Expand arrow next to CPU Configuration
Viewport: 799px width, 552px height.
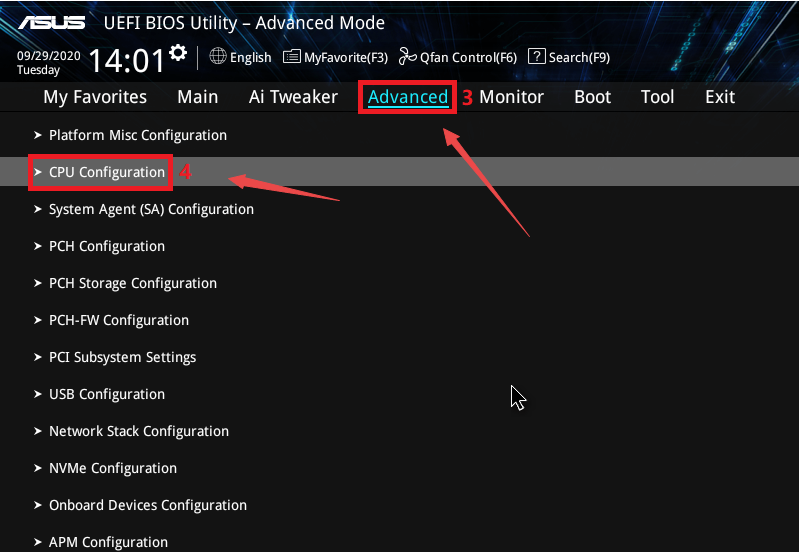pyautogui.click(x=38, y=172)
